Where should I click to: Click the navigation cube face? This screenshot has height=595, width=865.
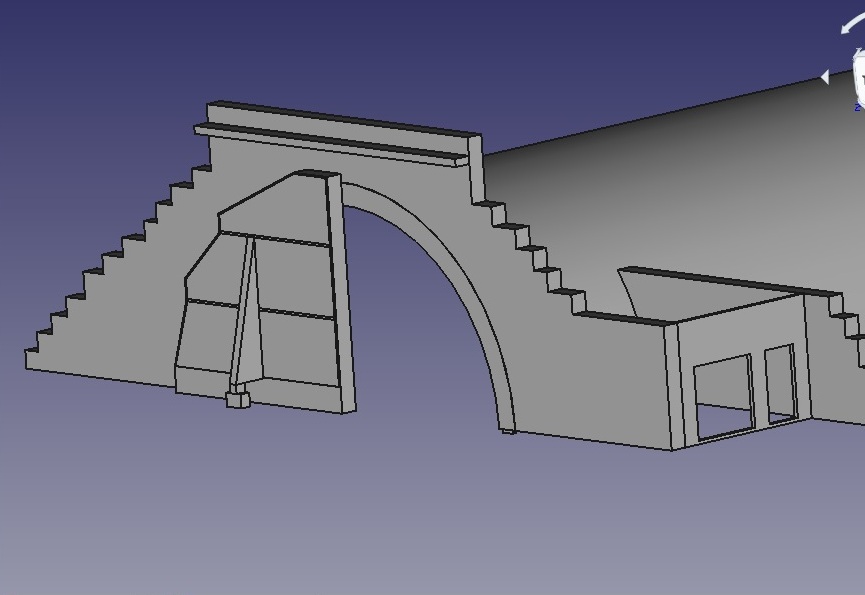[860, 78]
